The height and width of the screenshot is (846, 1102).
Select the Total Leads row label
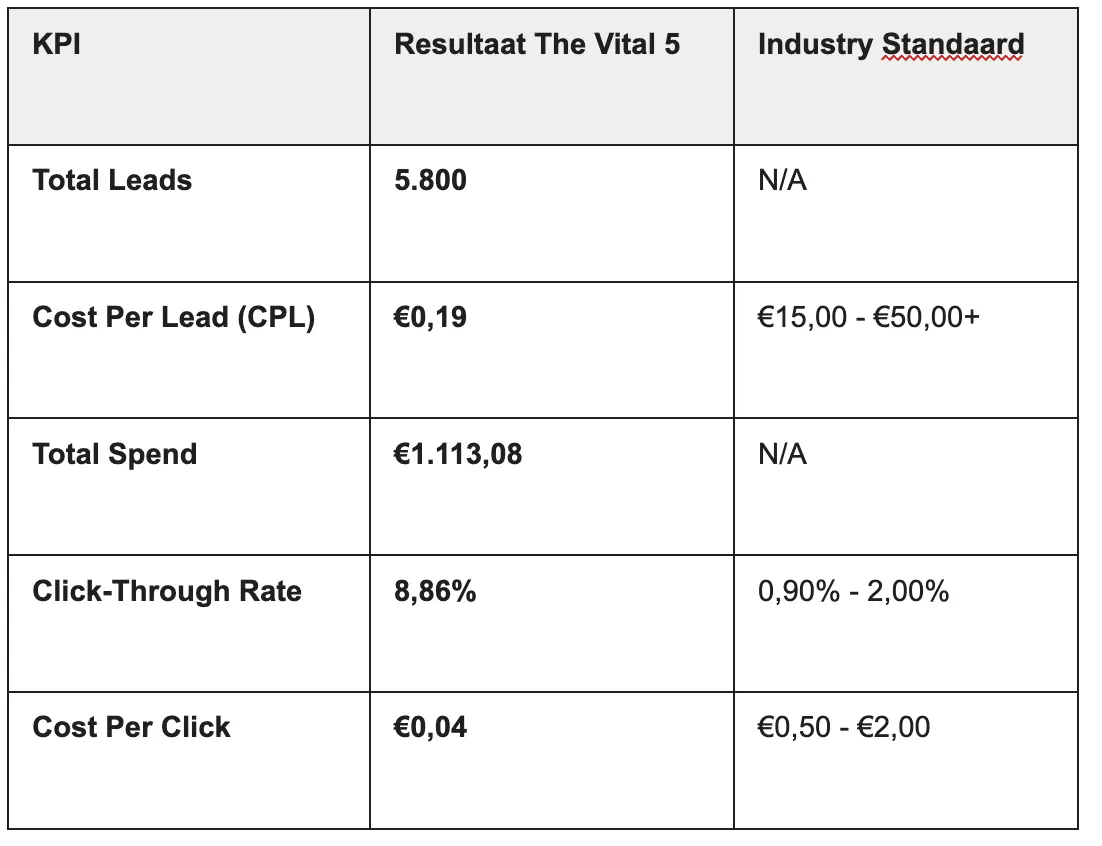coord(112,181)
